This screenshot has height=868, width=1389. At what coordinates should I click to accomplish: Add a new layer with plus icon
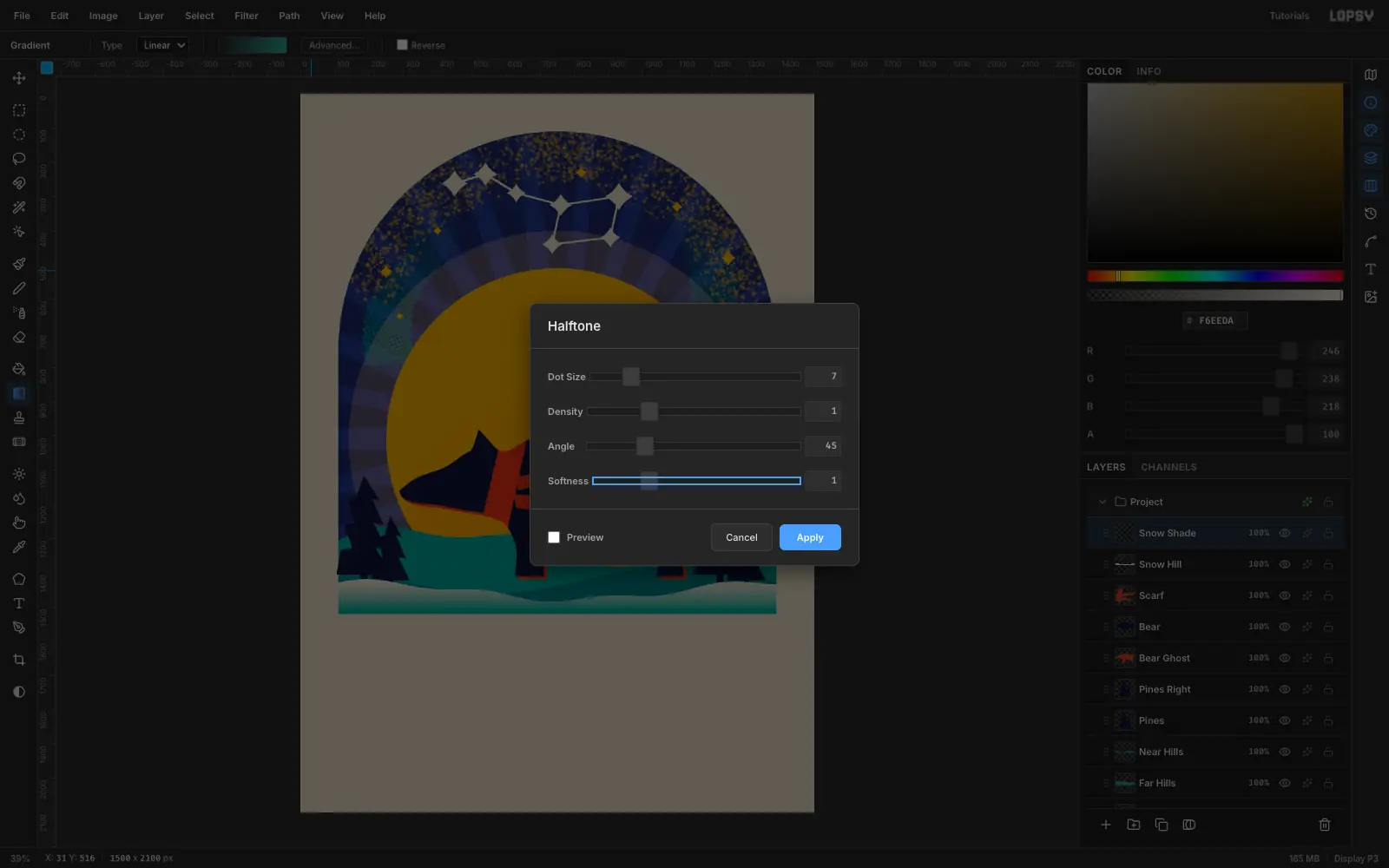pos(1106,825)
